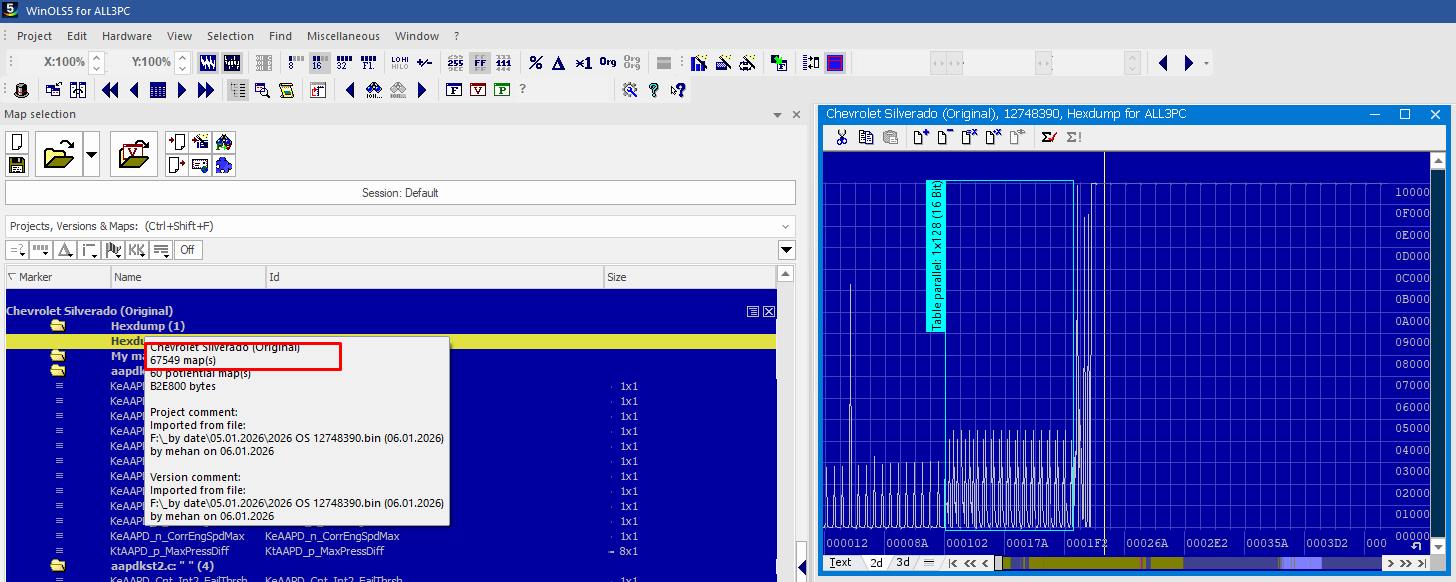The image size is (1456, 582).
Task: Jump to first map double-left arrow
Action: pyautogui.click(x=110, y=90)
